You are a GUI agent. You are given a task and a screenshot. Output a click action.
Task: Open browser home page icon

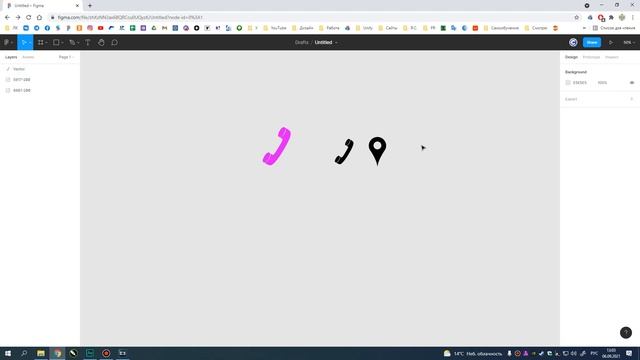coord(39,17)
